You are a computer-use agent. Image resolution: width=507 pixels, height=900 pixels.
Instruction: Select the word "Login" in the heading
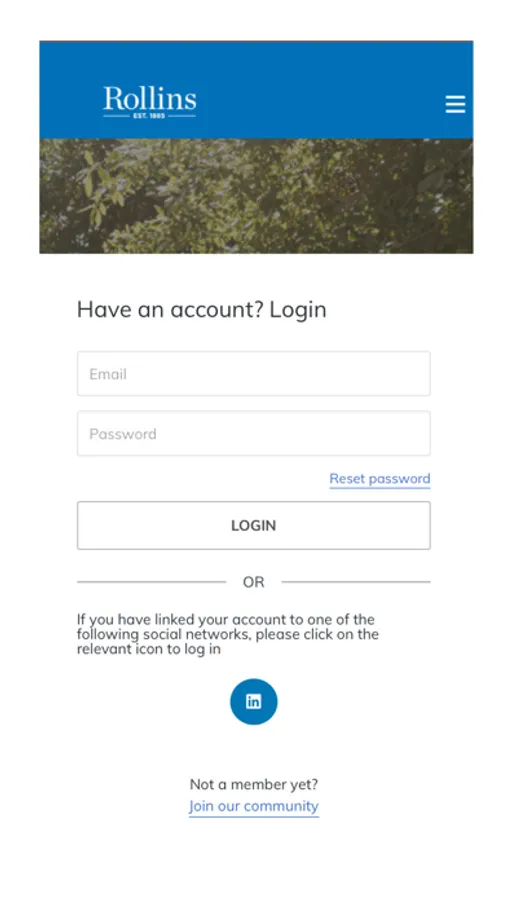[x=298, y=310]
